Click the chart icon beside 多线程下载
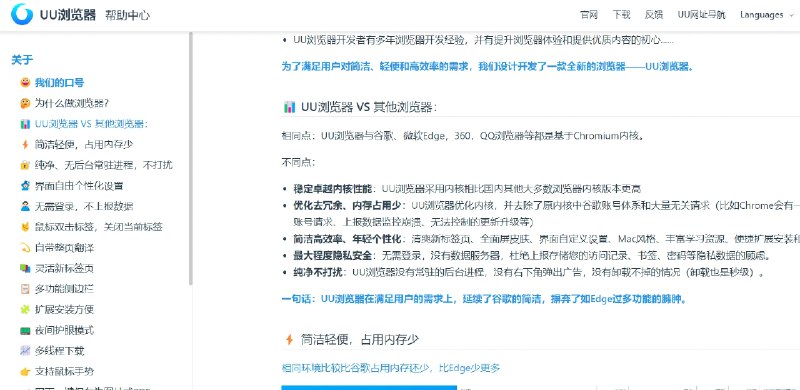The height and width of the screenshot is (390, 800). pyautogui.click(x=25, y=351)
